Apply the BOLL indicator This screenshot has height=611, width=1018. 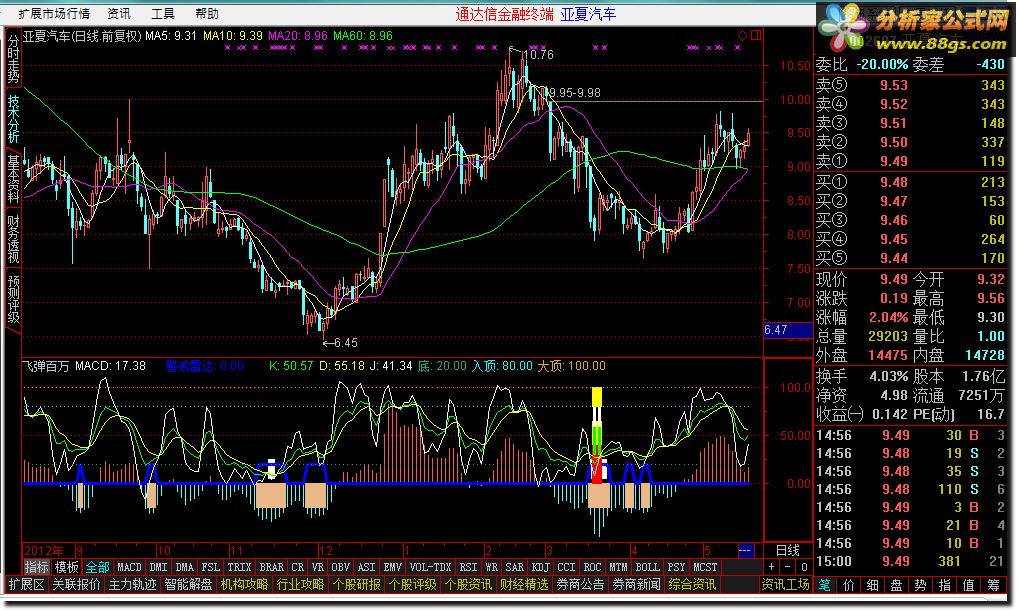(x=647, y=567)
